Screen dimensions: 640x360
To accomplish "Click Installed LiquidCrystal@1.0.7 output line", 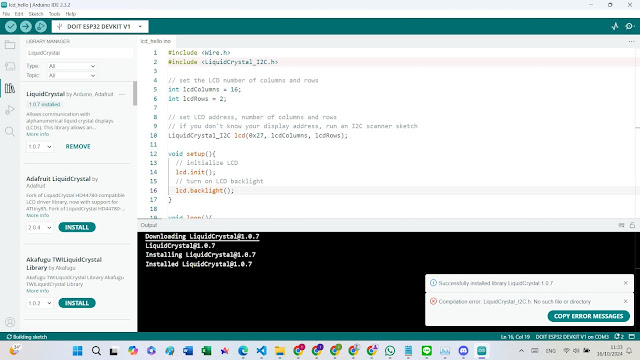I will pos(198,264).
